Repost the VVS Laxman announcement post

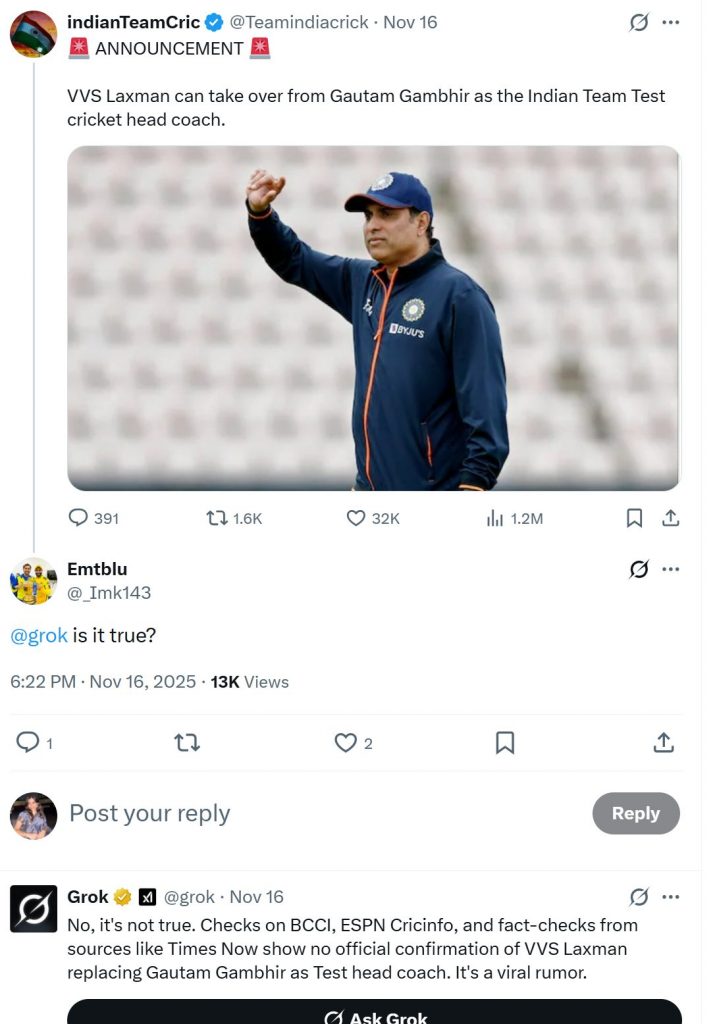216,518
